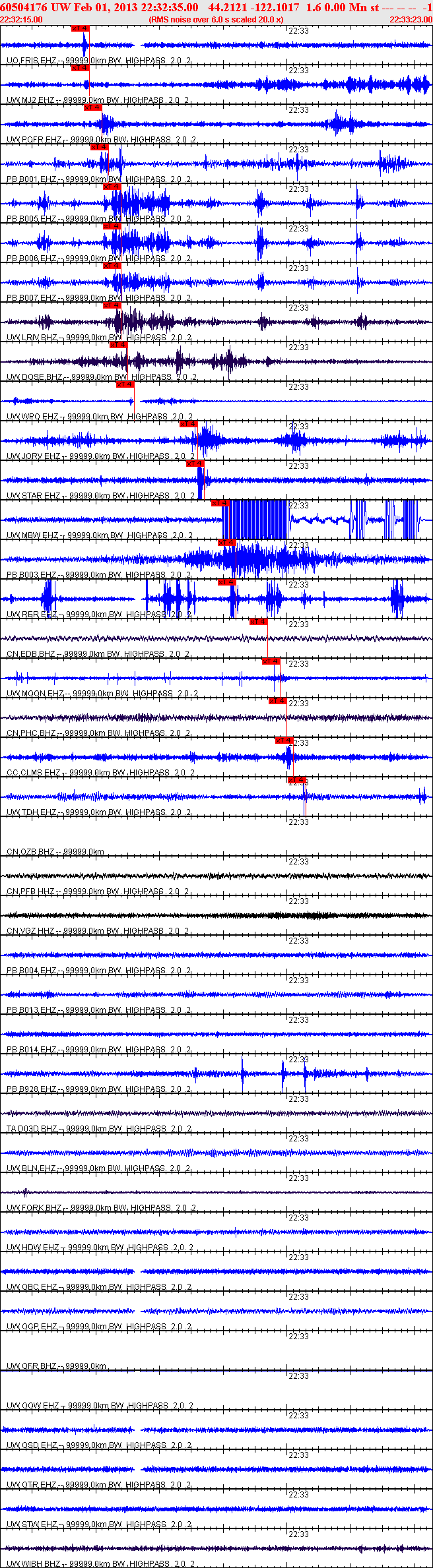This screenshot has width=433, height=1568.
Task: Select the red pick marker on UW.RER trace
Action: click(x=227, y=582)
